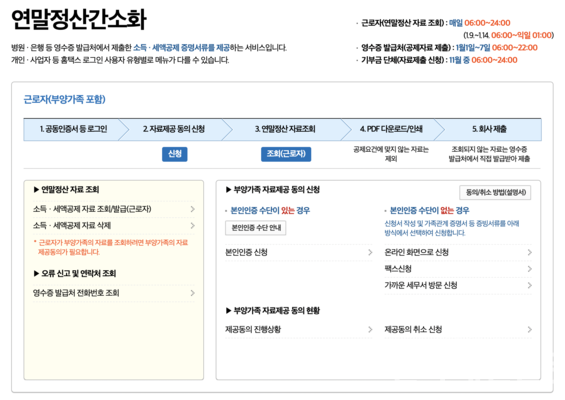Select step 4. PDF 다운로드/인쇄

point(391,129)
